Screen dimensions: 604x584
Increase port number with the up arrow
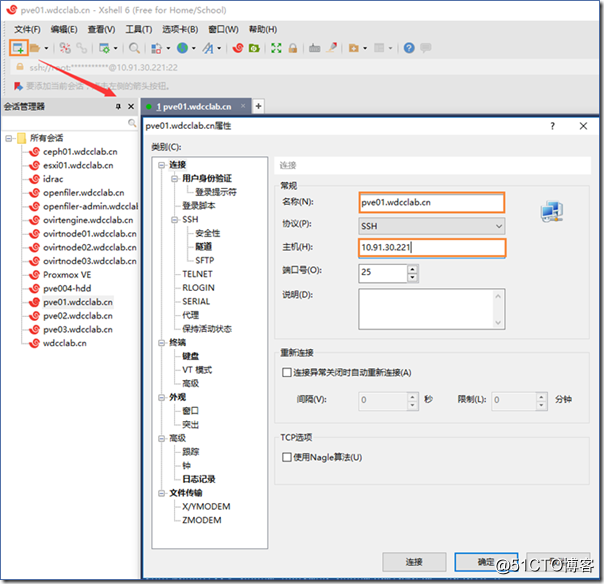click(x=413, y=269)
